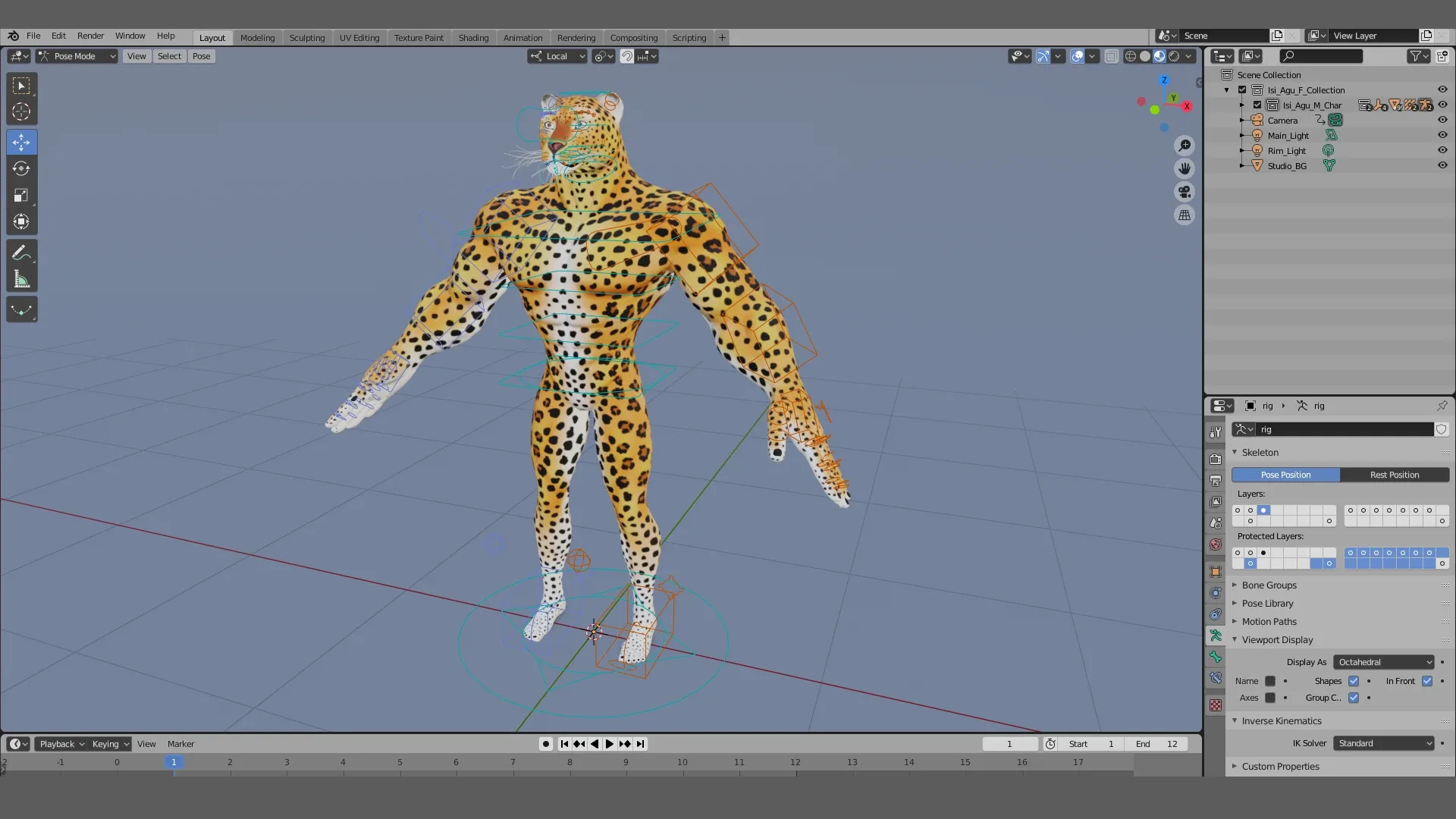The image size is (1456, 819).
Task: Activate the Rotate tool
Action: [21, 168]
